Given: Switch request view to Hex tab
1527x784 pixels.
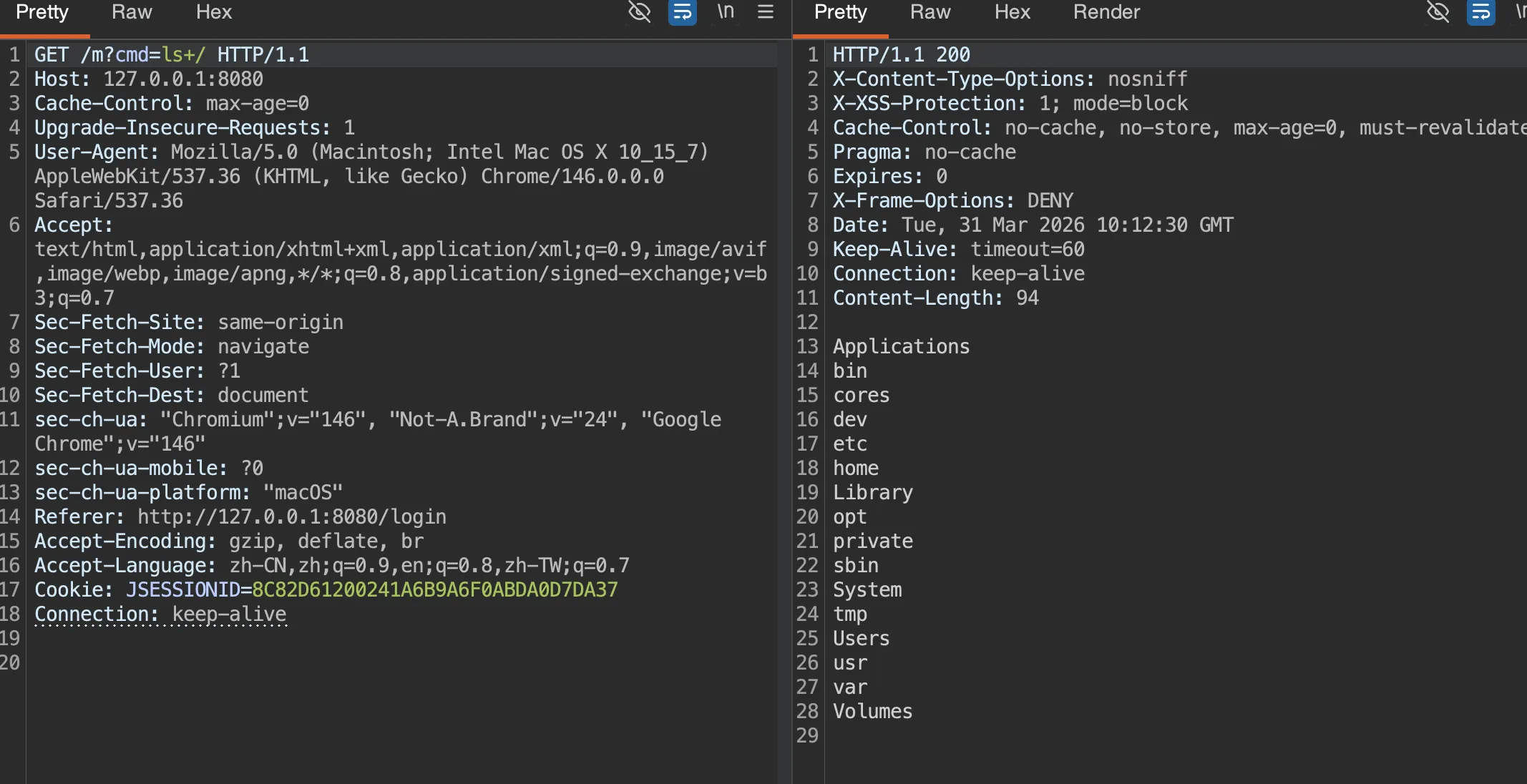Looking at the screenshot, I should tap(213, 12).
